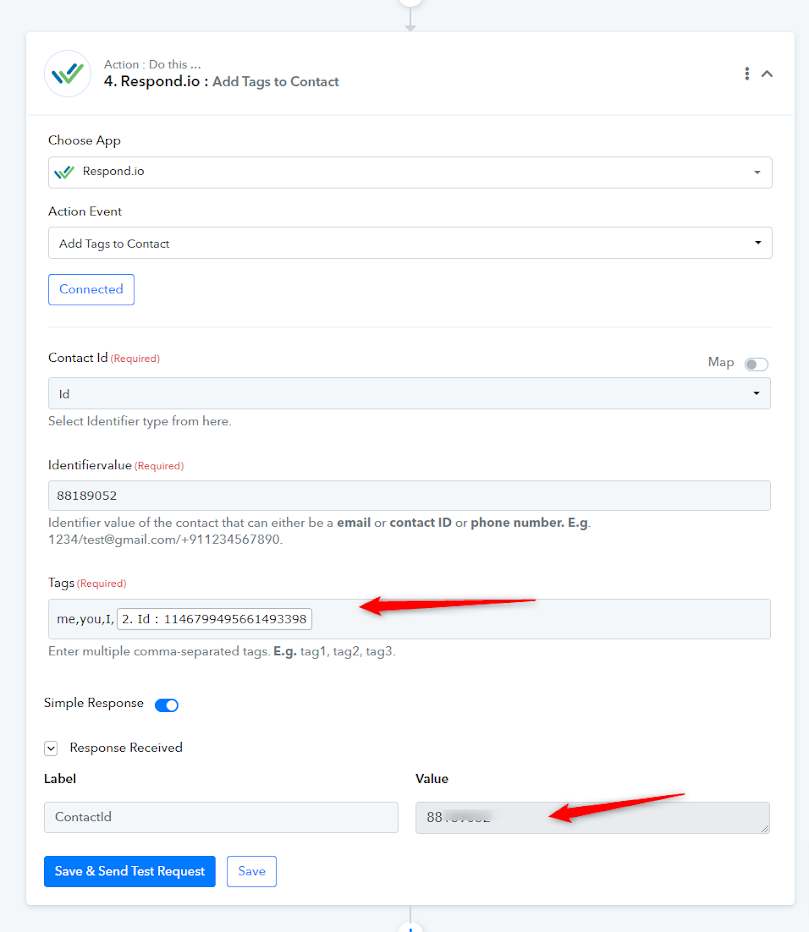The height and width of the screenshot is (932, 809).
Task: Click the add step plus icon below
Action: (x=410, y=928)
